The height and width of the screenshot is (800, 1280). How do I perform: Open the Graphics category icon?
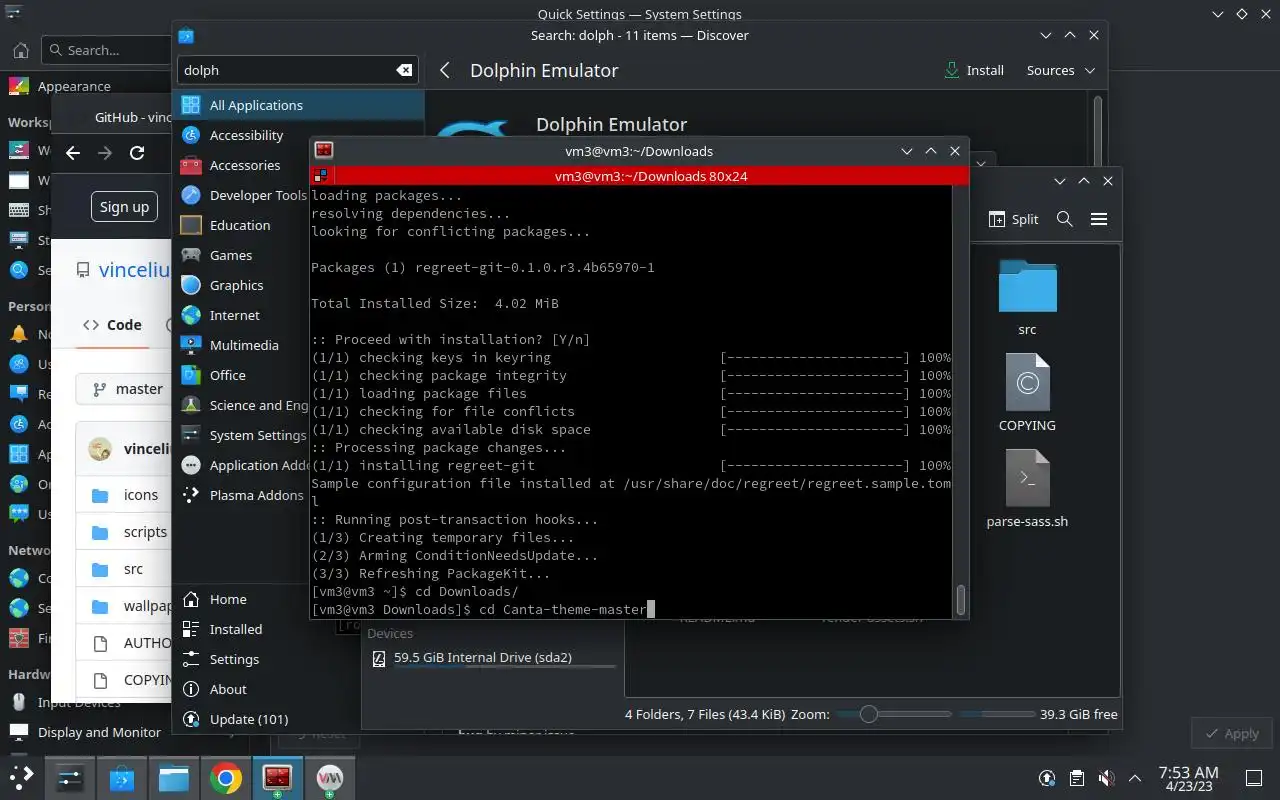tap(191, 285)
